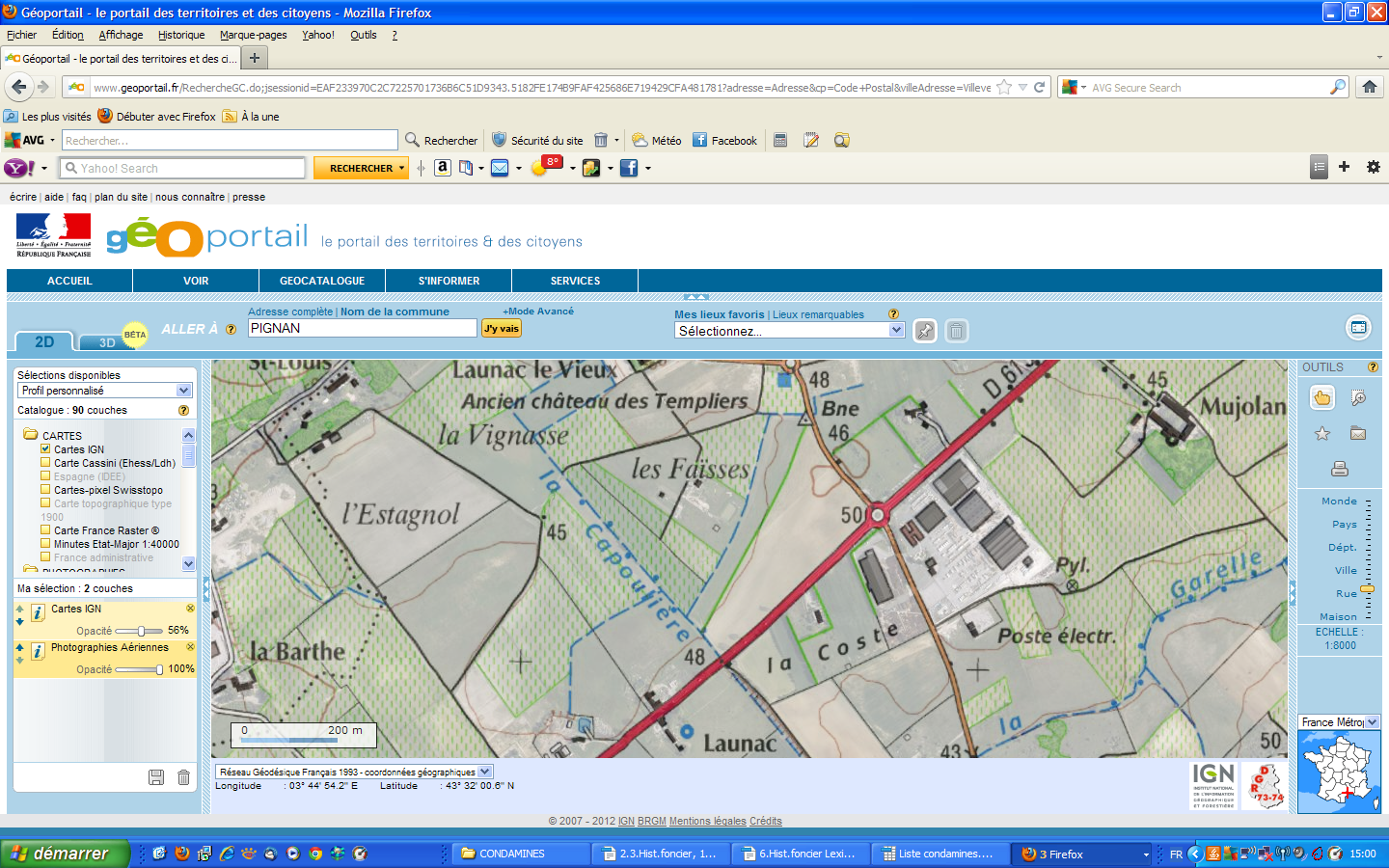The image size is (1389, 868).
Task: Check the Minutes Etat-Major 1:40000 checkbox
Action: [x=45, y=543]
